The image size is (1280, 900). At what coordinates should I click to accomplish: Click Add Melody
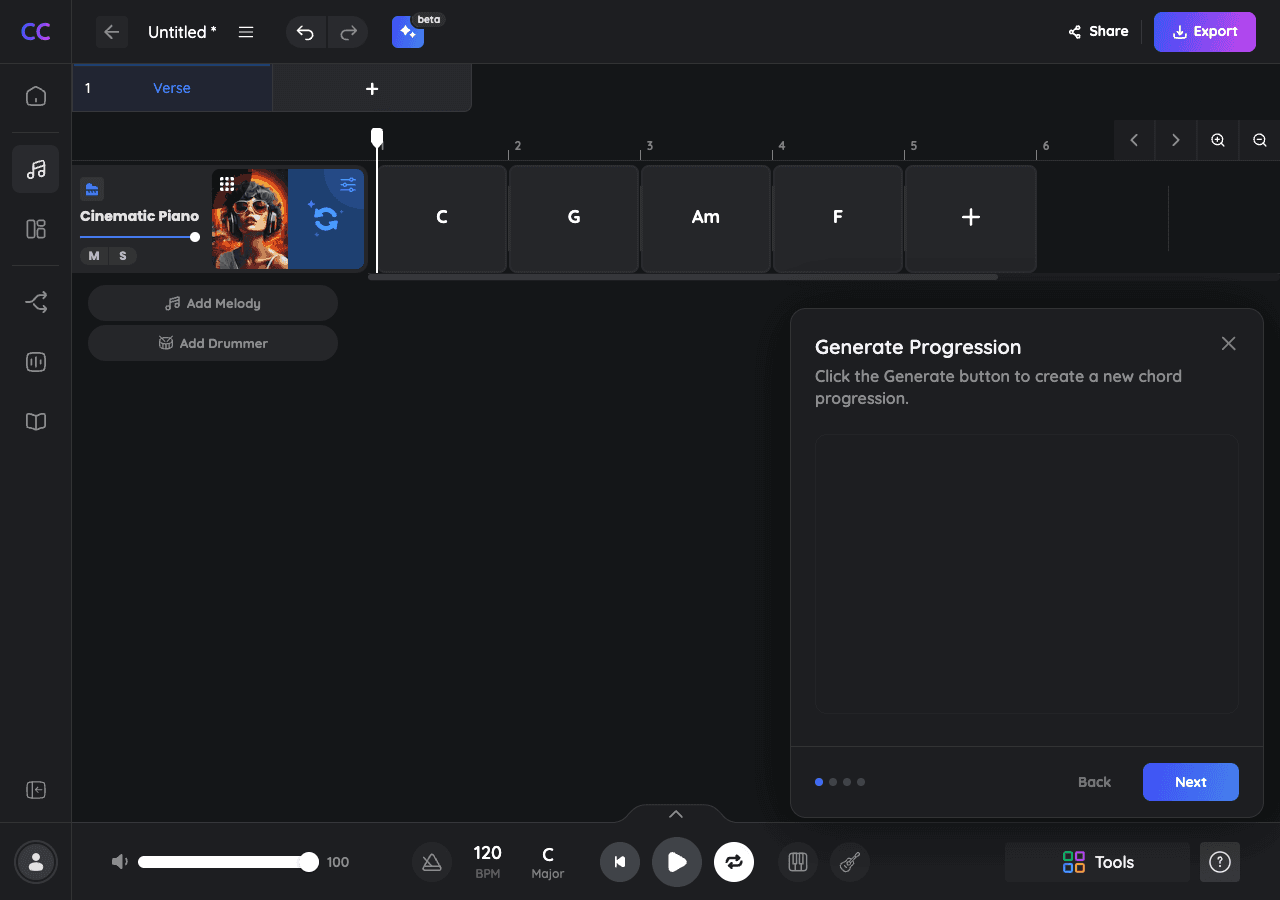click(x=213, y=303)
